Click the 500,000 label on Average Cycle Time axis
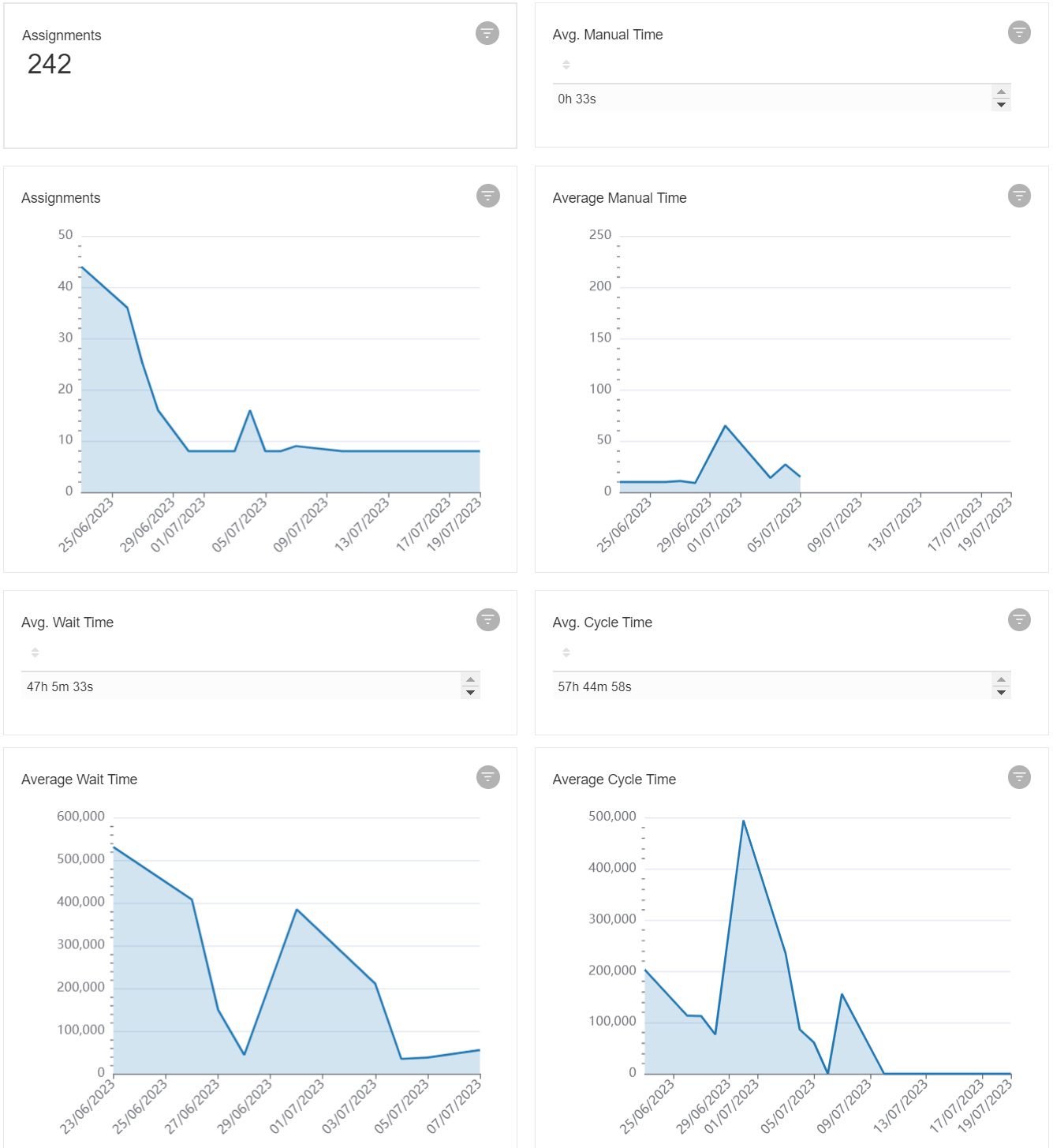Viewport: 1053px width, 1148px height. coord(612,816)
